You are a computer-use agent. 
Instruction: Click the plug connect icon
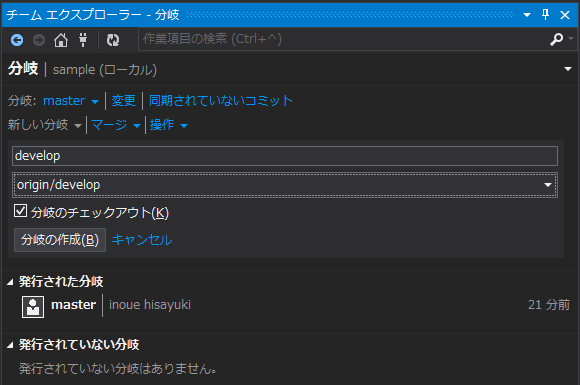pos(83,40)
